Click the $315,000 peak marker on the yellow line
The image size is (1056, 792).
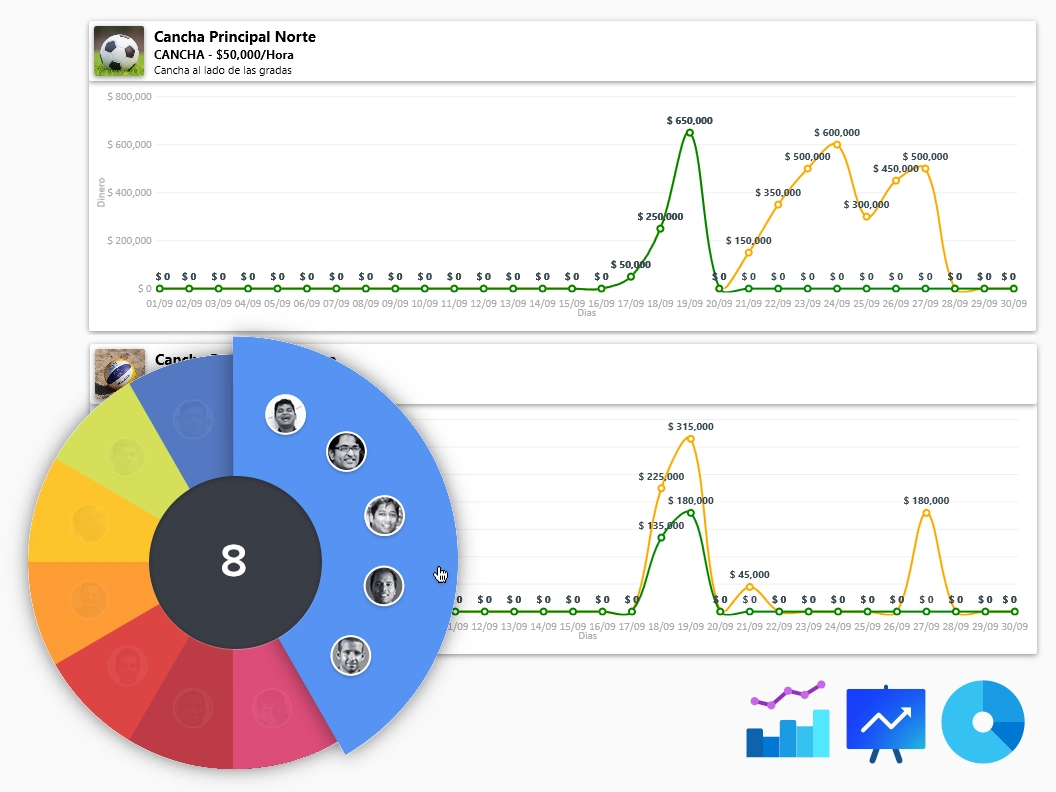coord(690,437)
